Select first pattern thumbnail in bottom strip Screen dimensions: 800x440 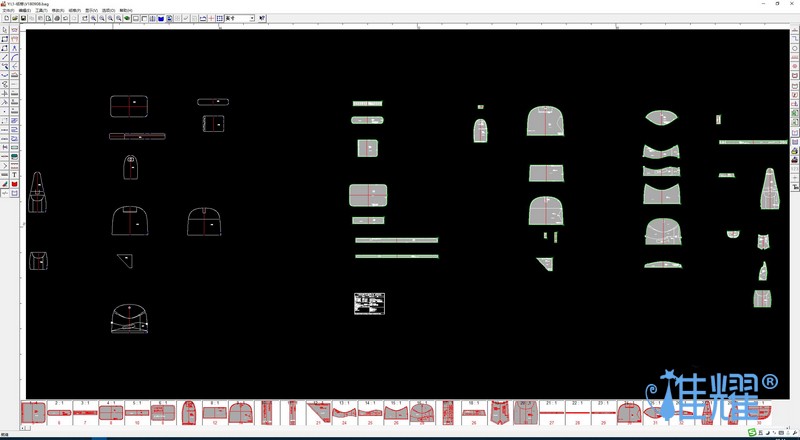click(34, 412)
